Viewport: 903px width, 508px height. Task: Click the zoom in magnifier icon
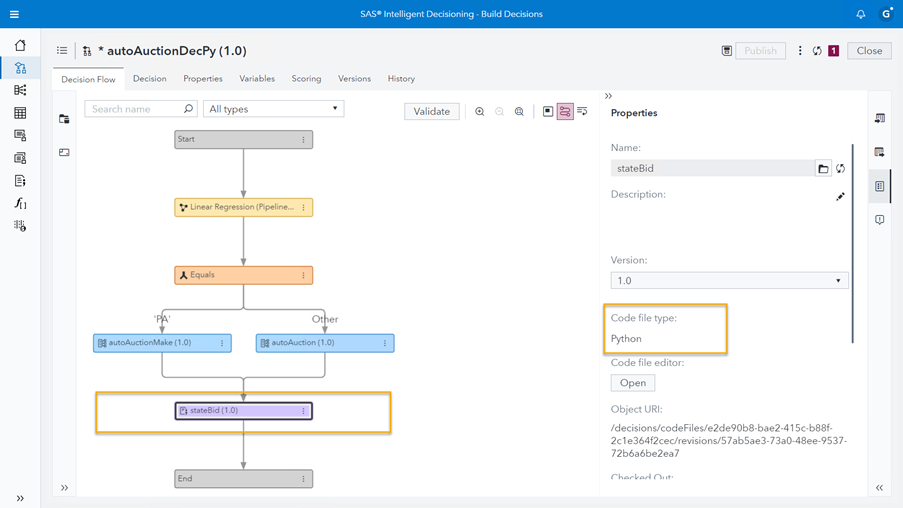point(480,111)
